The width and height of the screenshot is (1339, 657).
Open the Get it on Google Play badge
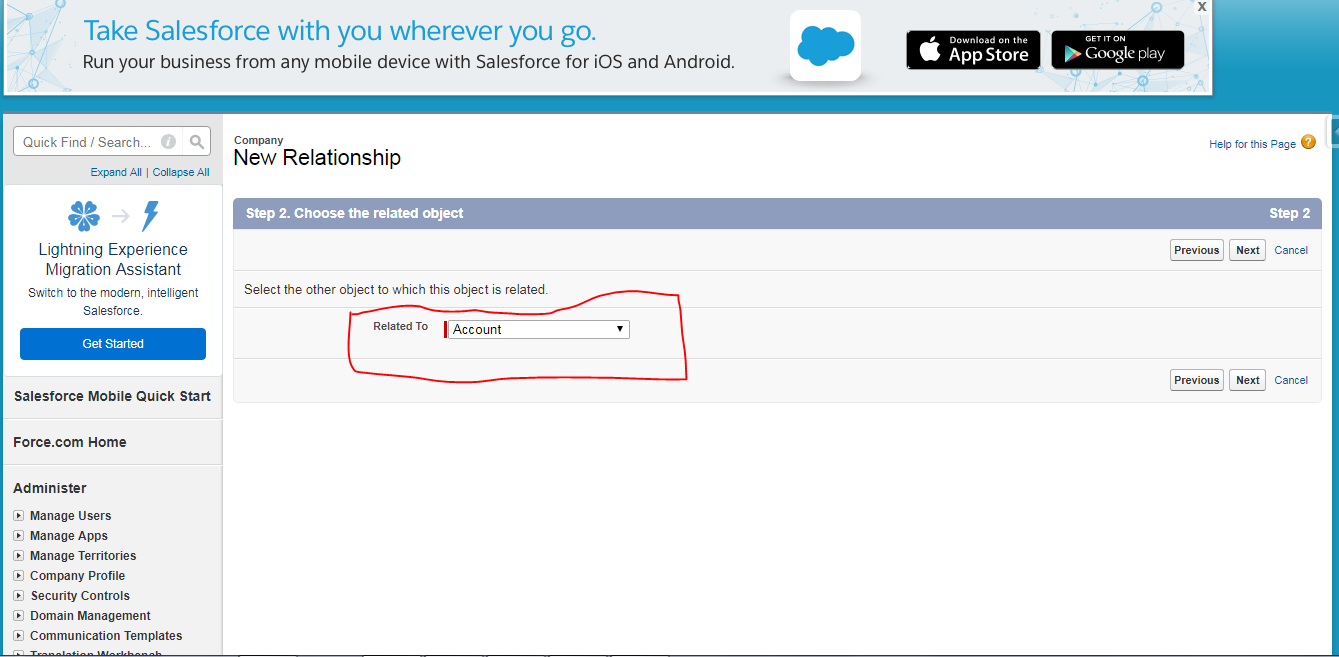tap(1117, 50)
